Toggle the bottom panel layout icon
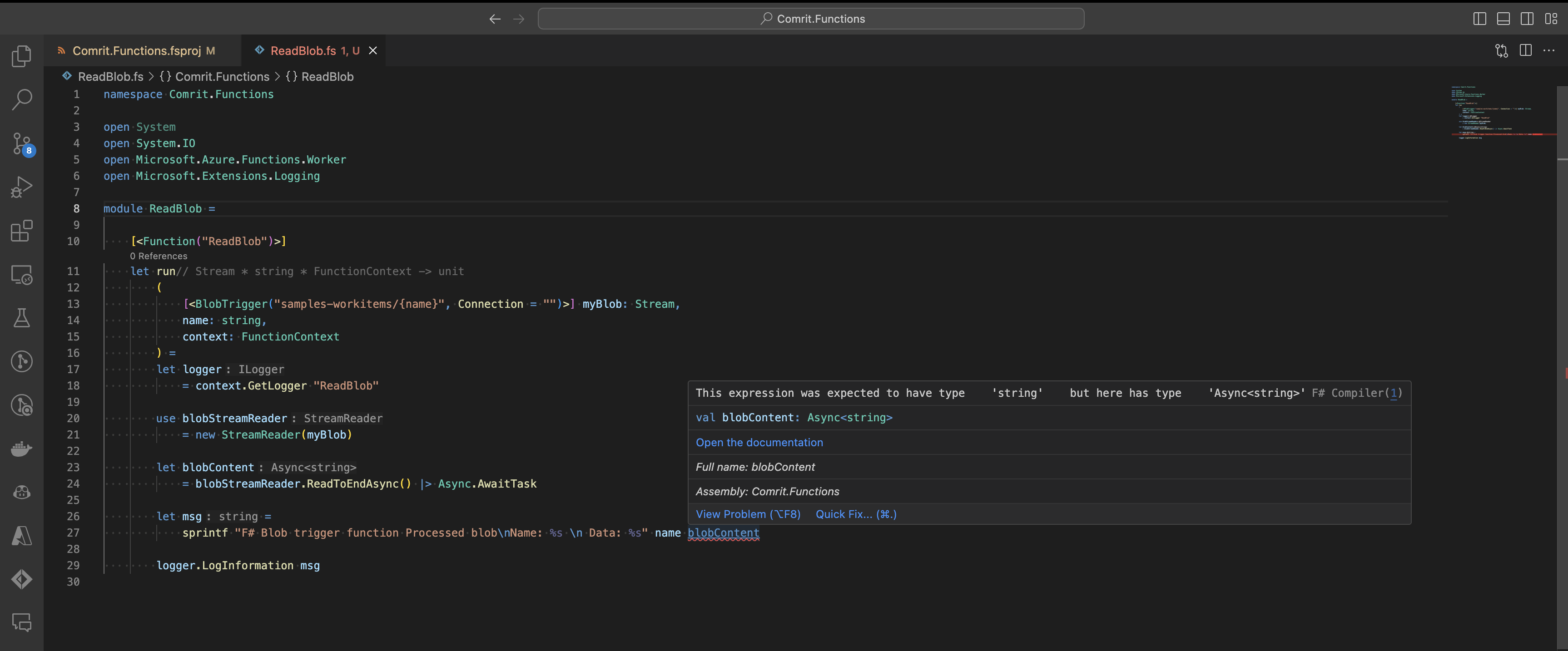The height and width of the screenshot is (651, 1568). [1503, 19]
